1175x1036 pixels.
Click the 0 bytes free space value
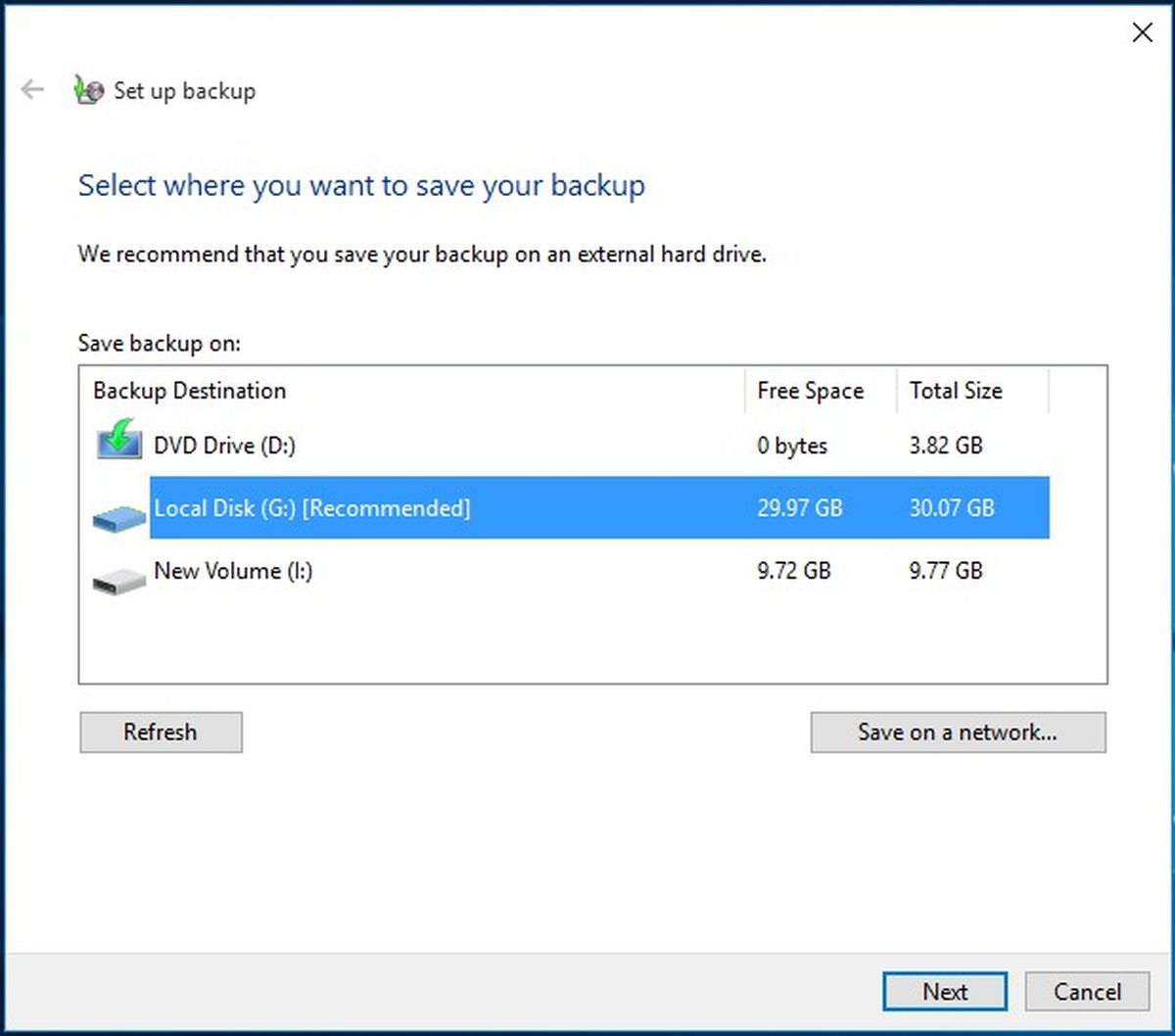(792, 446)
